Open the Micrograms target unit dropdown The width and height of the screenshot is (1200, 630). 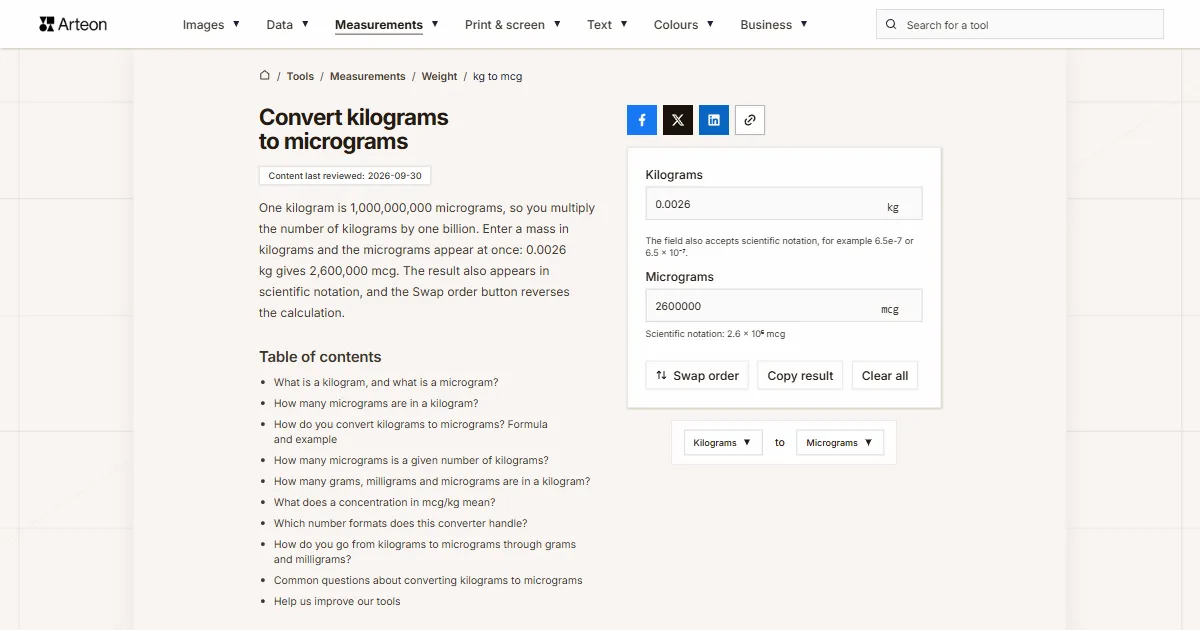(x=840, y=443)
